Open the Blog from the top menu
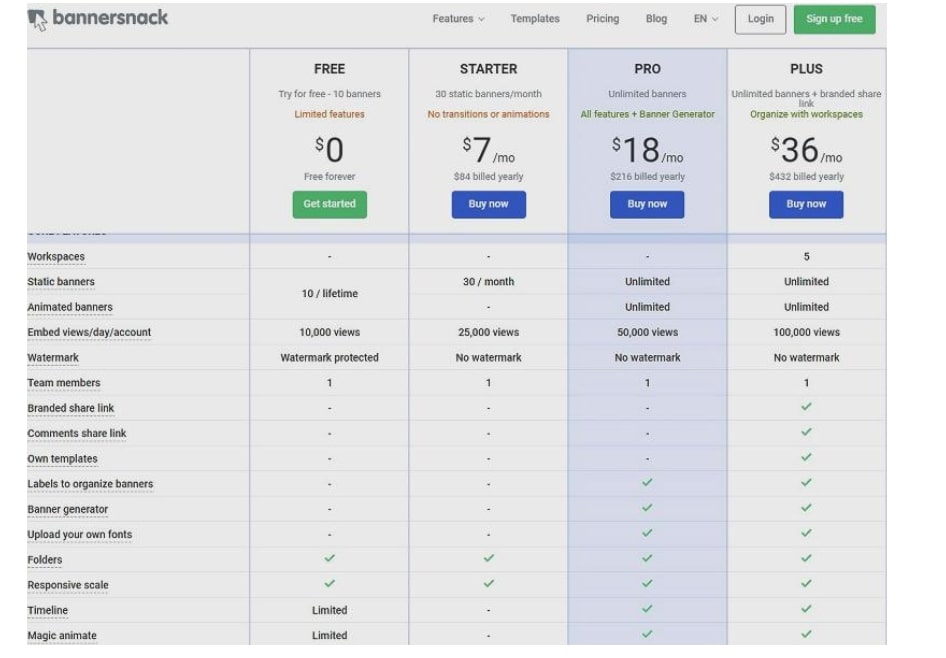 tap(656, 18)
